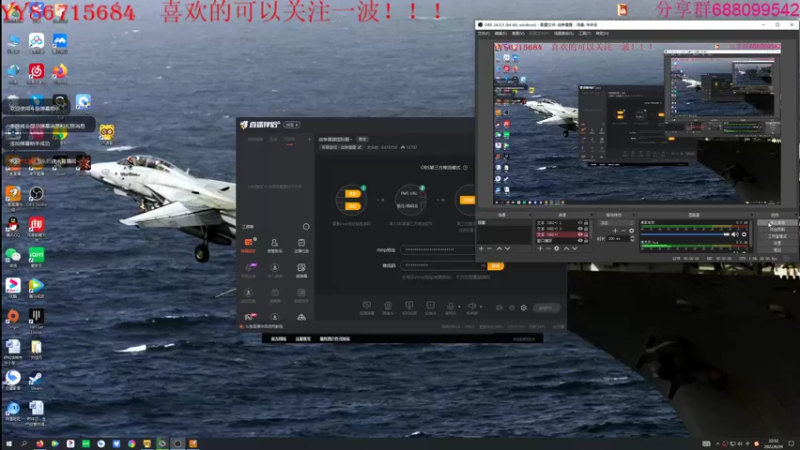Viewport: 800px width, 450px height.
Task: Toggle visibility of highlighted 文本 (GDI+) source
Action: [580, 235]
